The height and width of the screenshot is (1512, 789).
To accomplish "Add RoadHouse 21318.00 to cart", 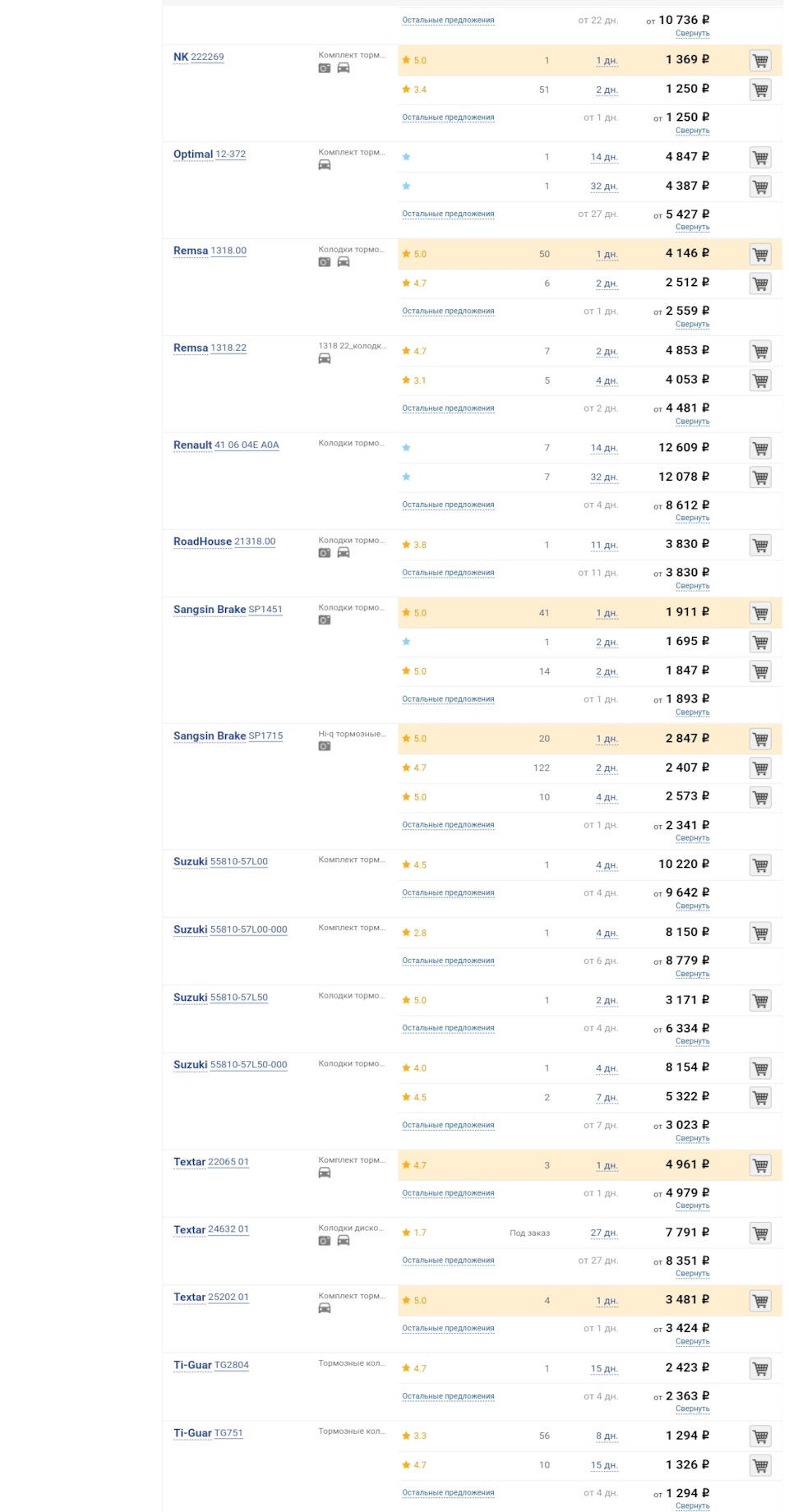I will pyautogui.click(x=760, y=546).
